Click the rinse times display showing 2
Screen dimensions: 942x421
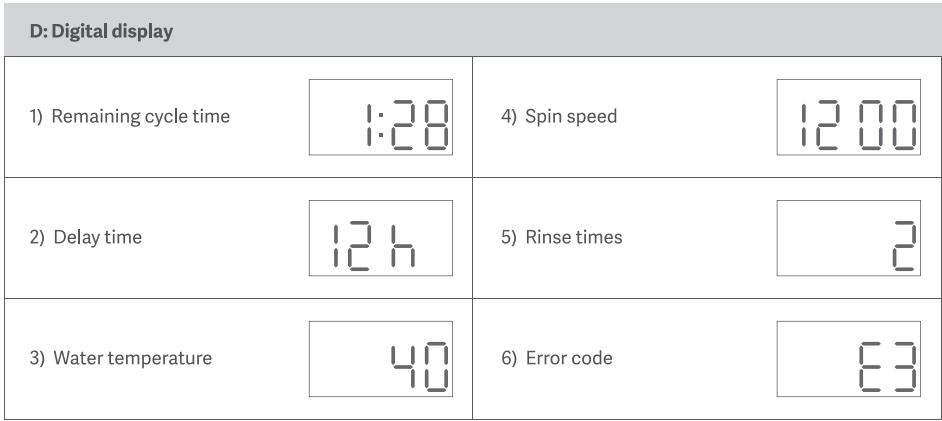848,238
